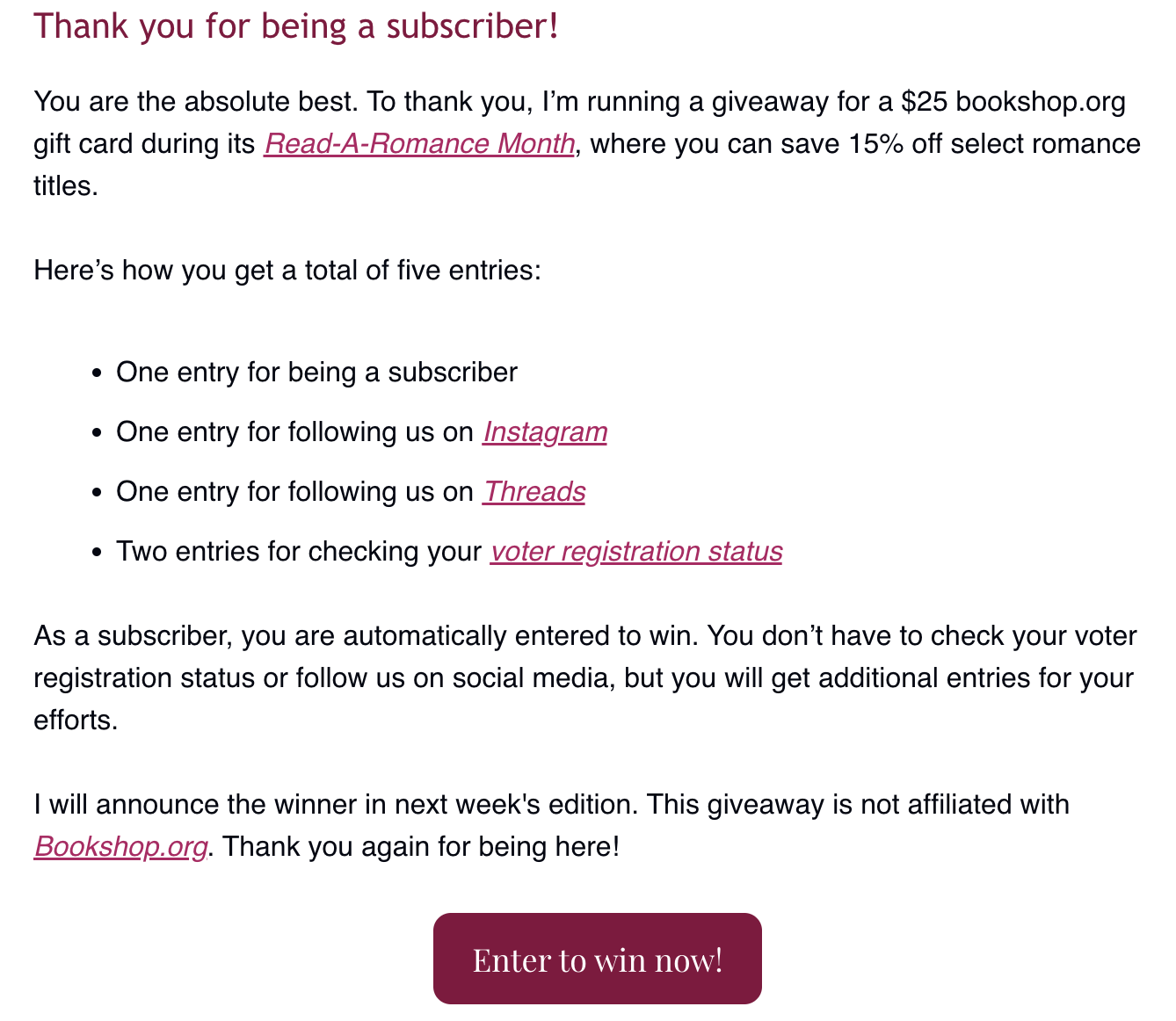This screenshot has height=1021, width=1176.
Task: Click the bullet dot before the Threads entry
Action: (98, 493)
